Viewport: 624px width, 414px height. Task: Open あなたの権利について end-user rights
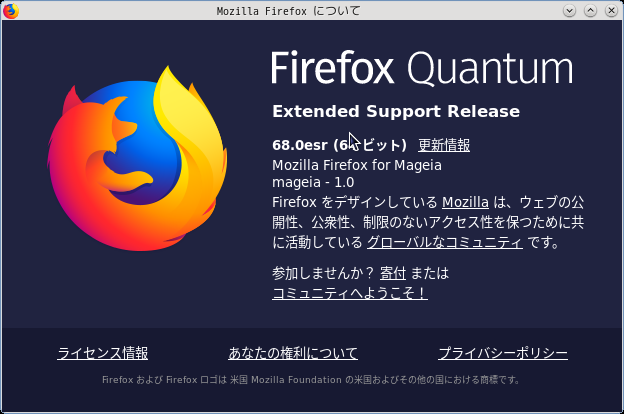pos(293,353)
